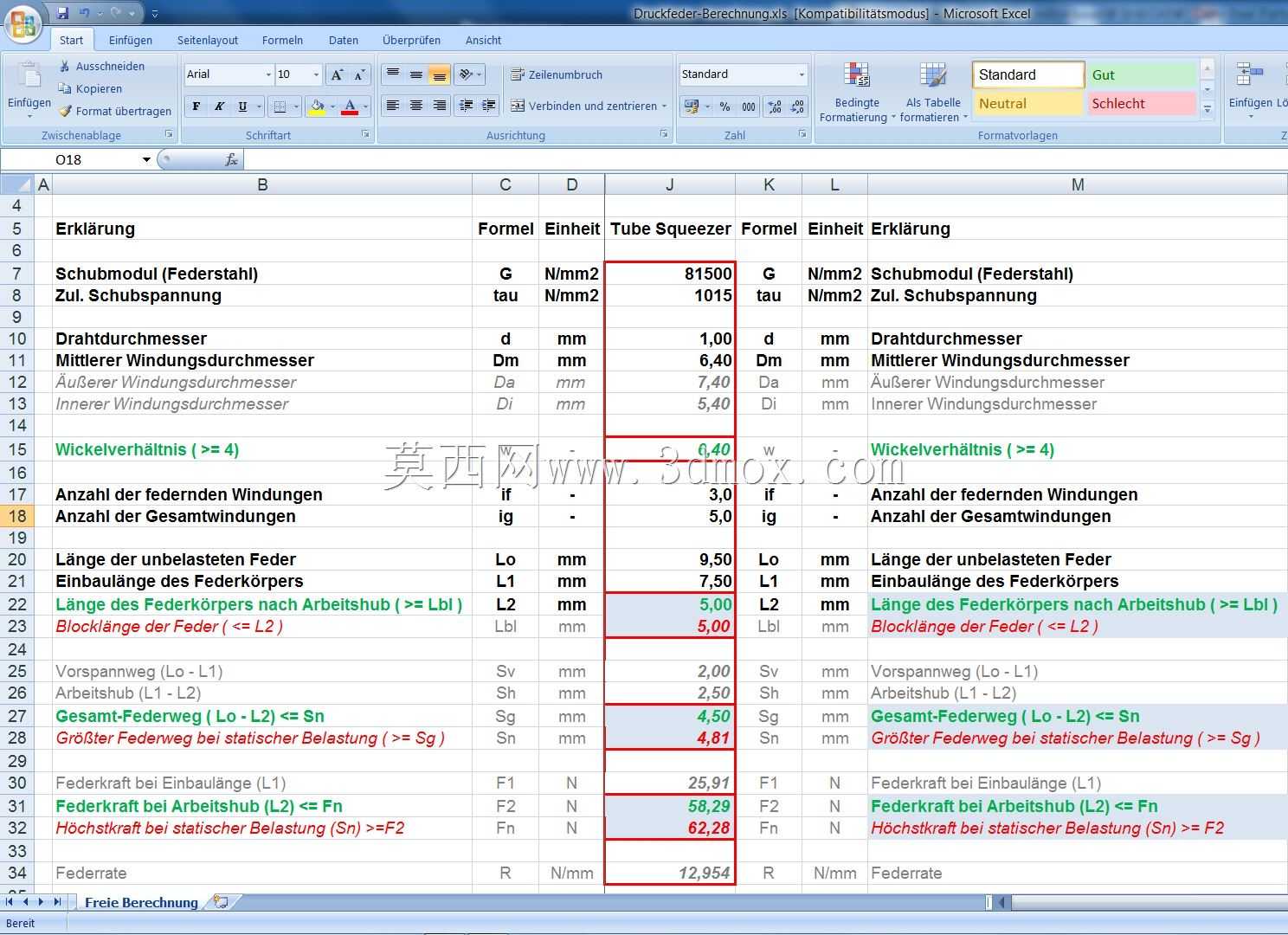
Task: Copy selection with Kopieren
Action: tap(90, 88)
